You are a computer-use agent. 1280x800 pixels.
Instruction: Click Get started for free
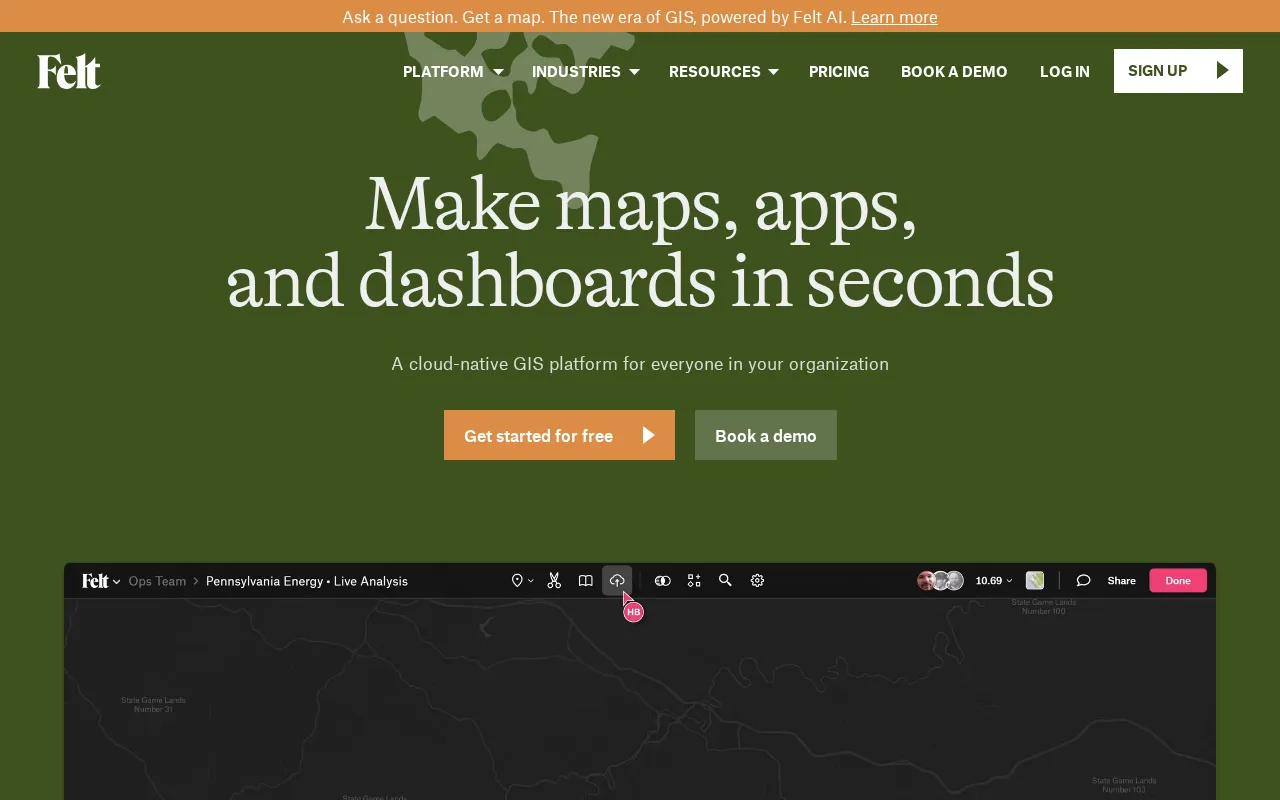click(559, 435)
